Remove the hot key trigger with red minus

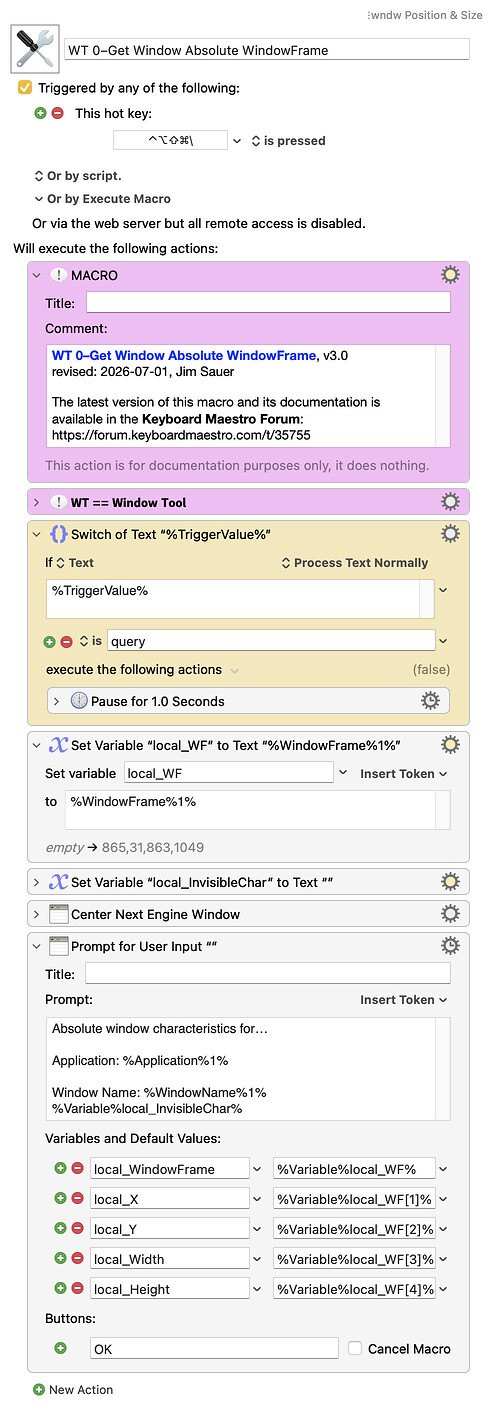coord(57,113)
